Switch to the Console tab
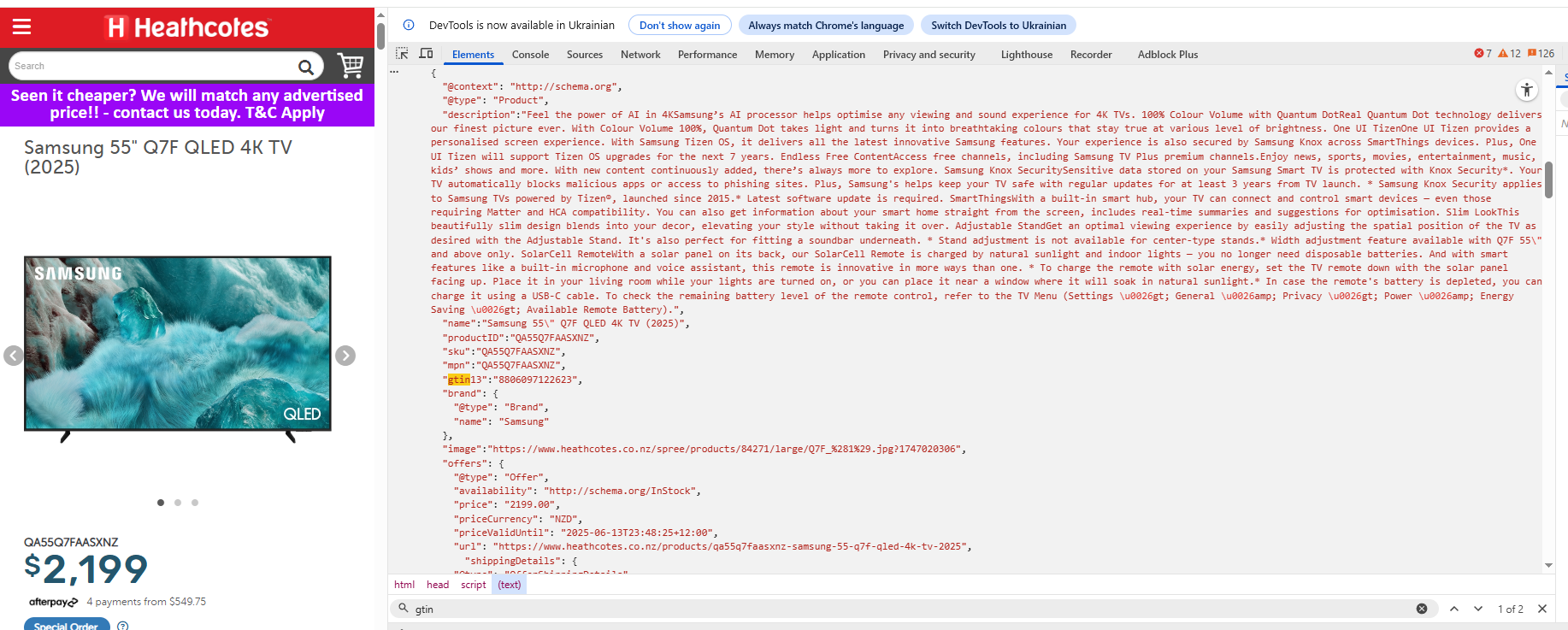Image resolution: width=1568 pixels, height=630 pixels. (x=530, y=55)
